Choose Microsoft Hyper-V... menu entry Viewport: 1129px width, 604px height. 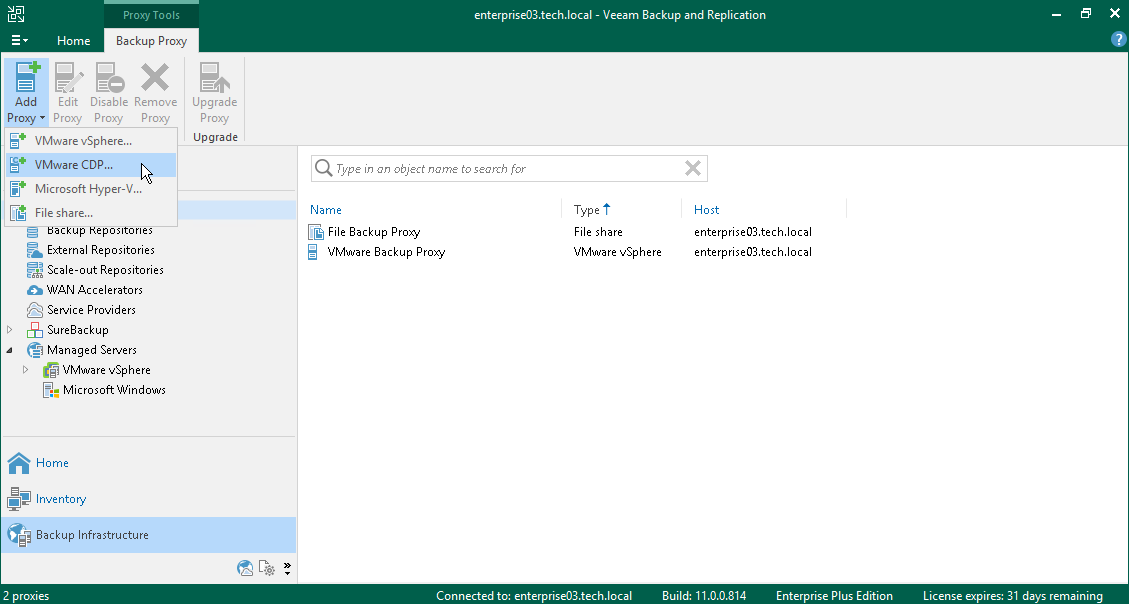click(91, 189)
